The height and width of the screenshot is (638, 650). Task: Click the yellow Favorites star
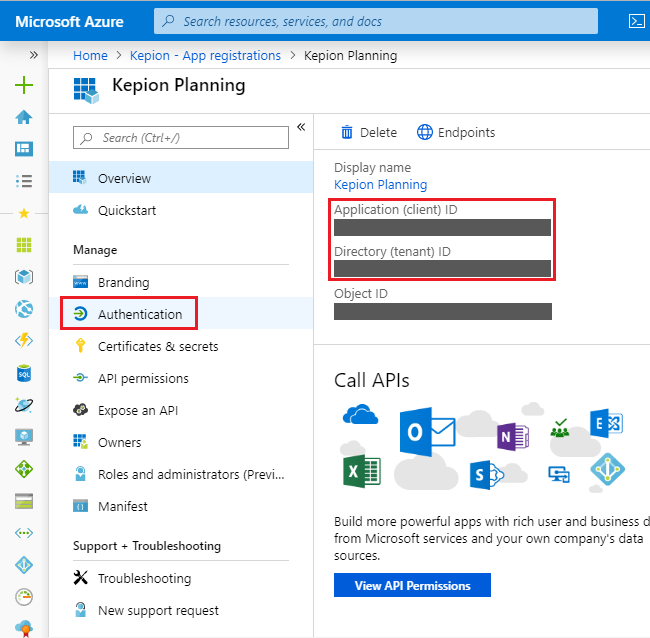pyautogui.click(x=24, y=213)
